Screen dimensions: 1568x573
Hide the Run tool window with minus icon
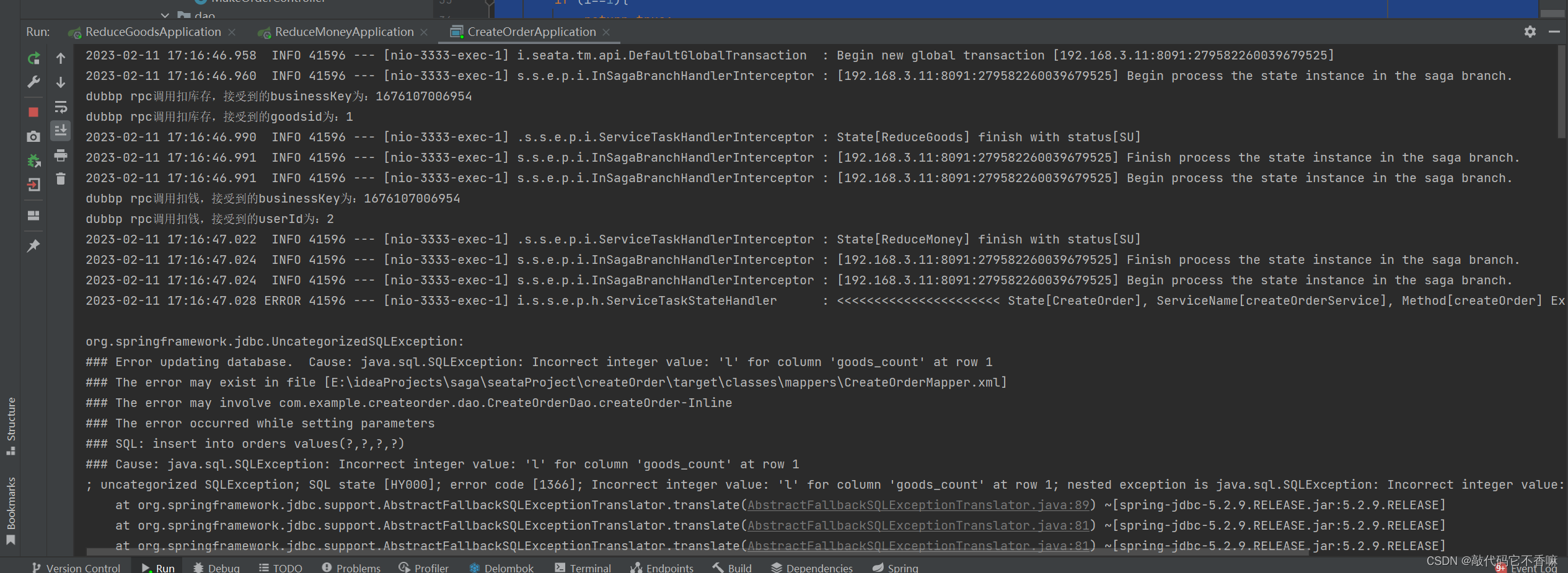click(x=1554, y=32)
